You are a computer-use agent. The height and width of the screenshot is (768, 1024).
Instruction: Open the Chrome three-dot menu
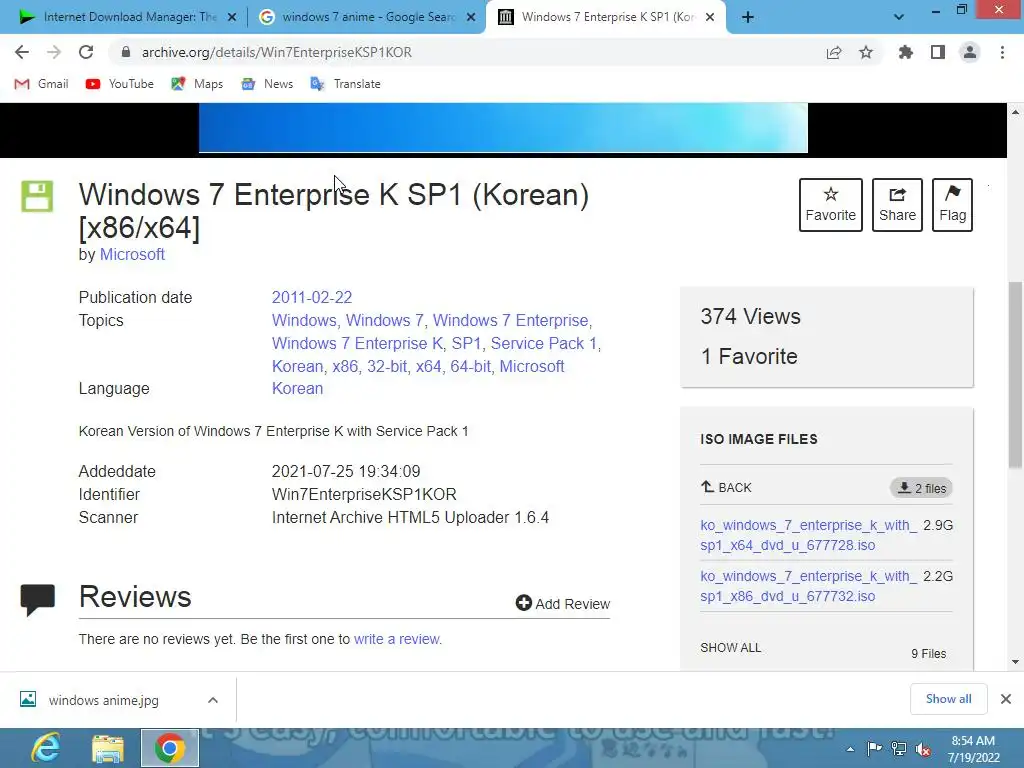[x=1002, y=52]
